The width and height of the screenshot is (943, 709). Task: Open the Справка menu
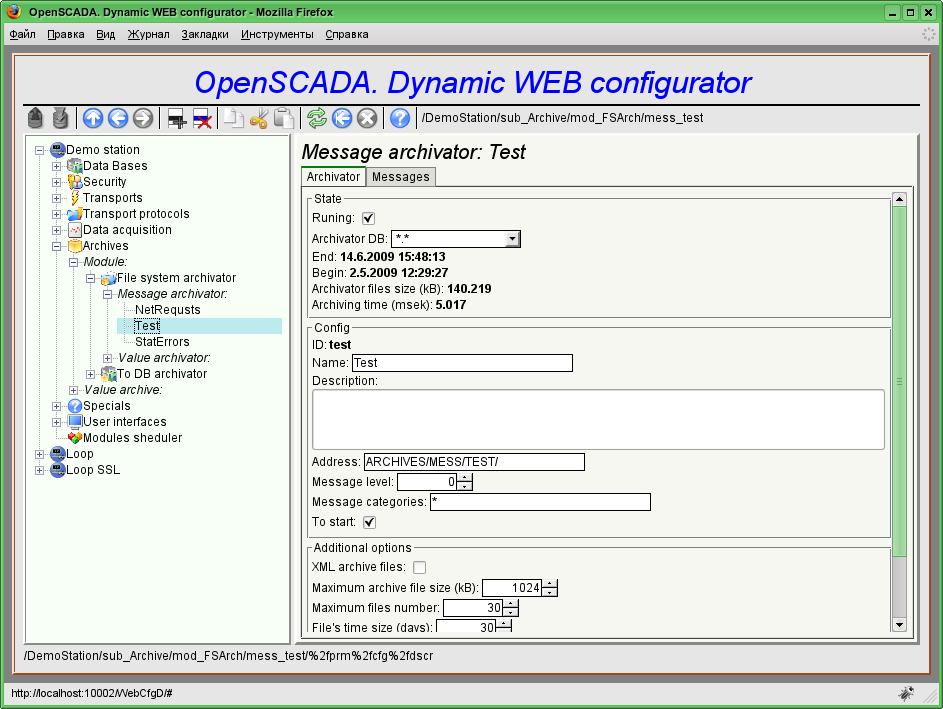346,34
